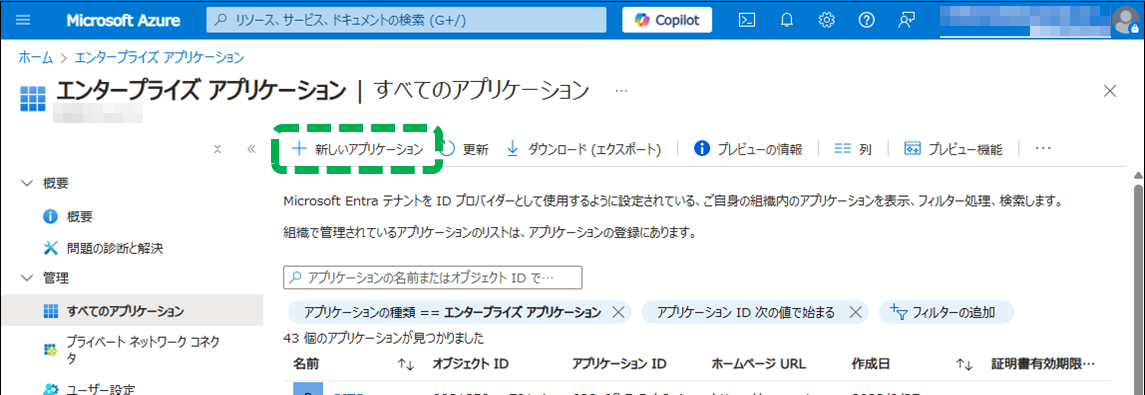Go to ホーム breadcrumb
The height and width of the screenshot is (395, 1145).
35,57
